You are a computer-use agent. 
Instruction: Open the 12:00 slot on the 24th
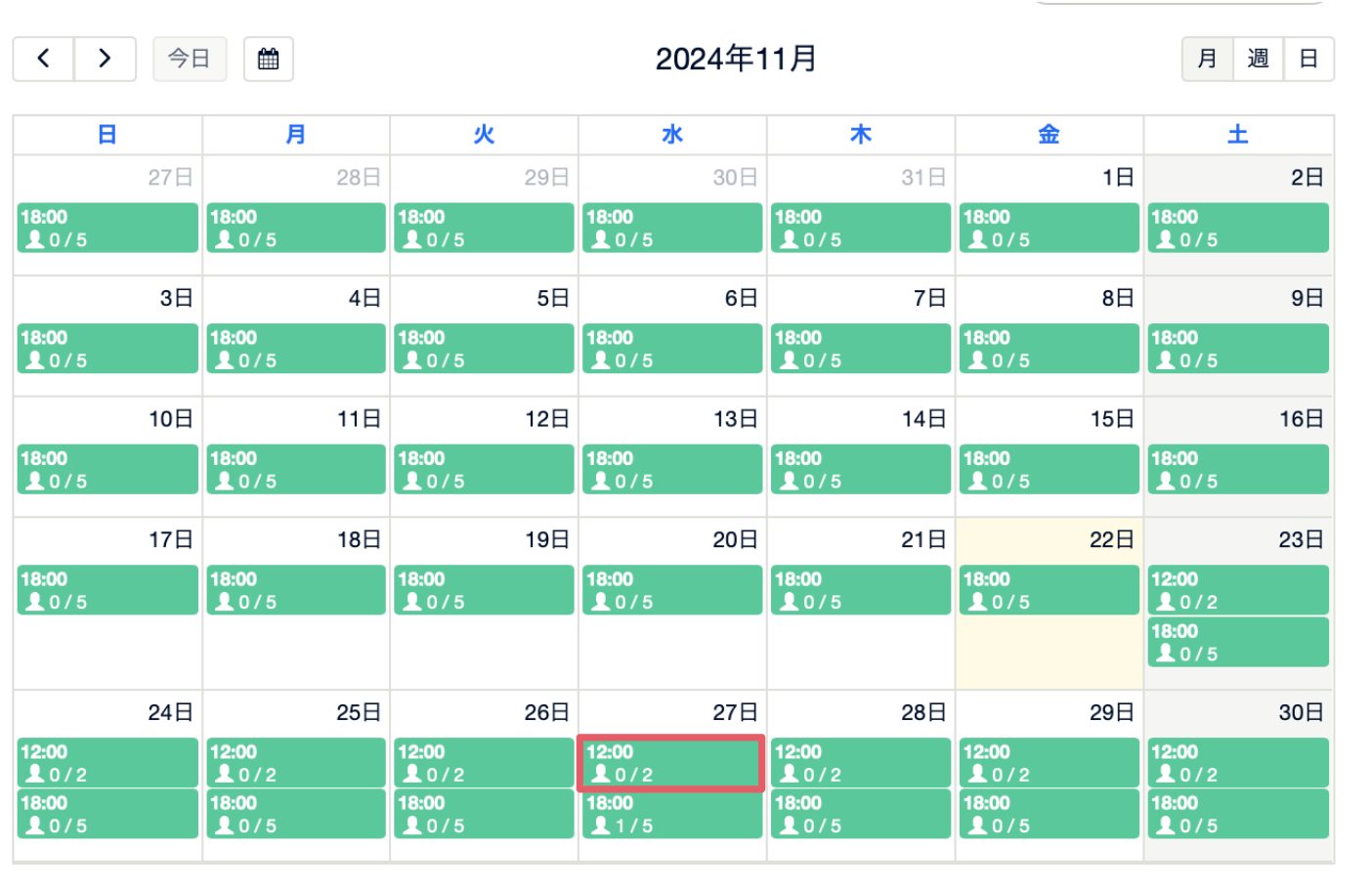click(107, 763)
